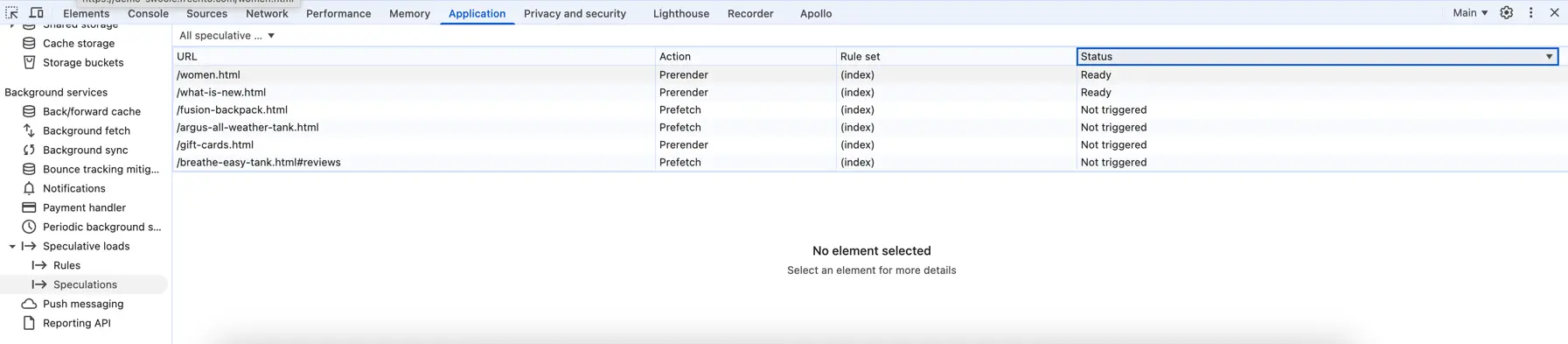This screenshot has height=344, width=1568.
Task: Click the Payment handler card icon
Action: (29, 207)
